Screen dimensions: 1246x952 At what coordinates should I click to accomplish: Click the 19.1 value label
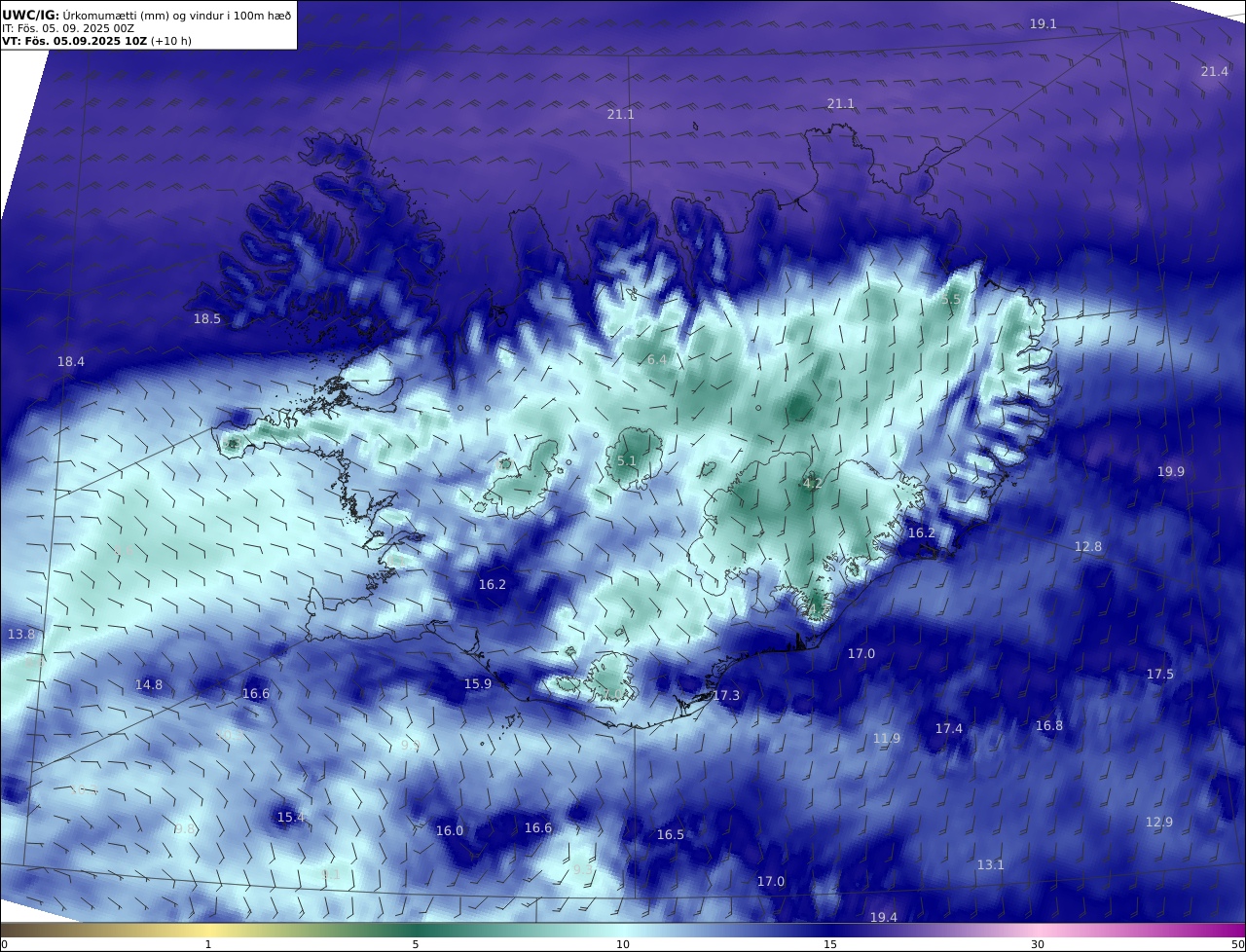1043,23
